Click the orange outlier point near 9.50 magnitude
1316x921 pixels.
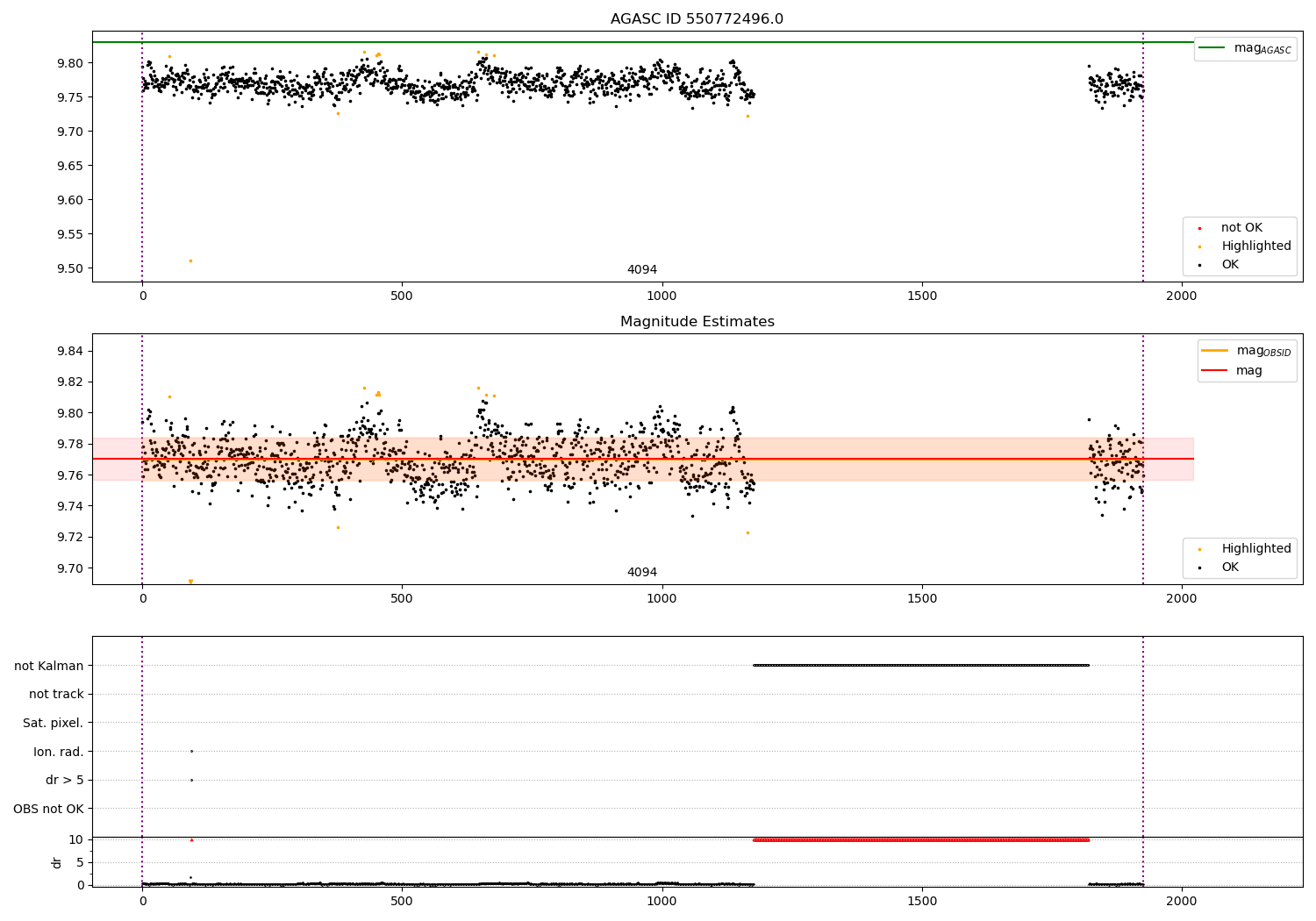click(x=190, y=261)
